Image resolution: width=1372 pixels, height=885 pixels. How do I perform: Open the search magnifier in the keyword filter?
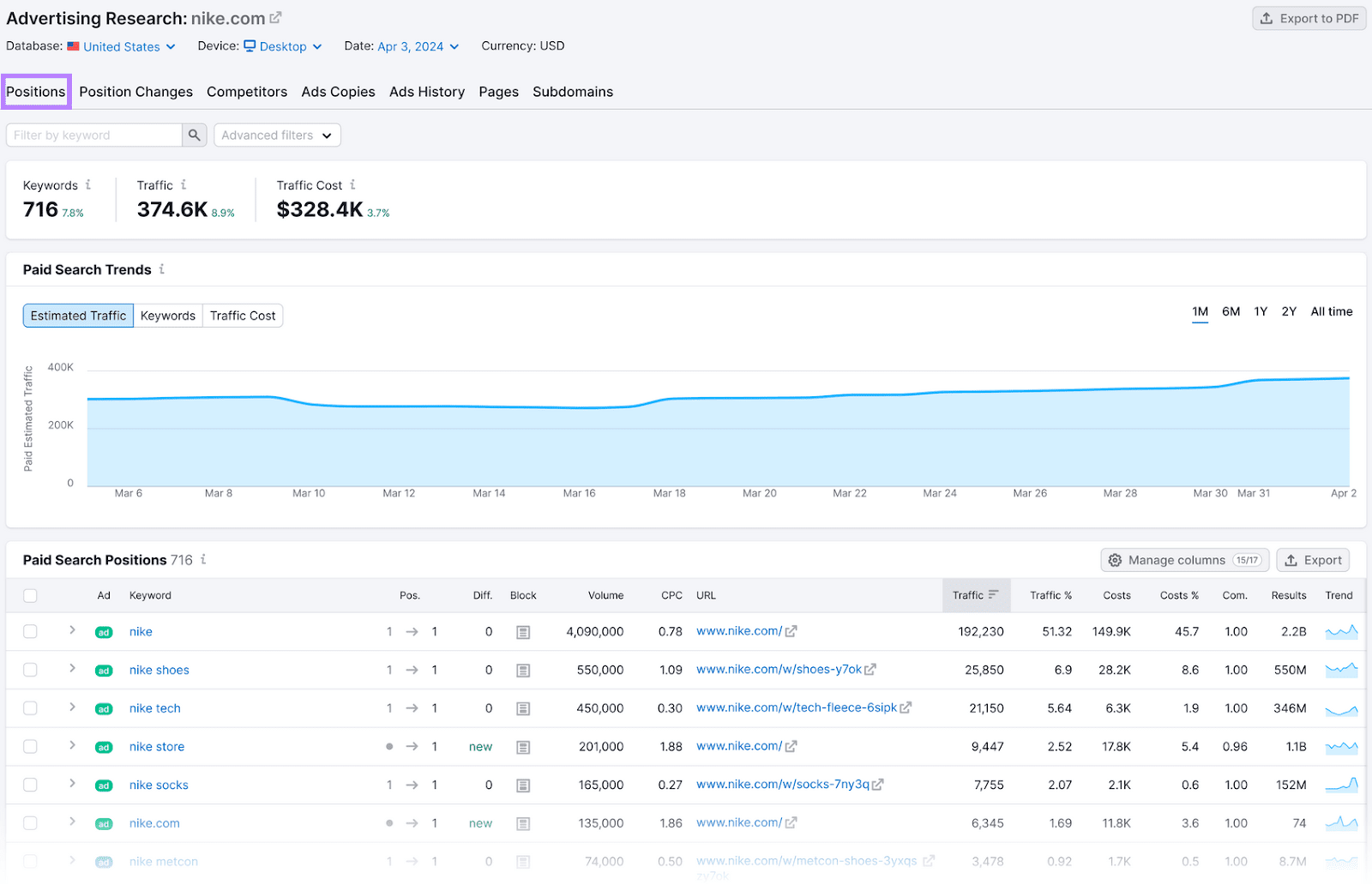point(195,135)
